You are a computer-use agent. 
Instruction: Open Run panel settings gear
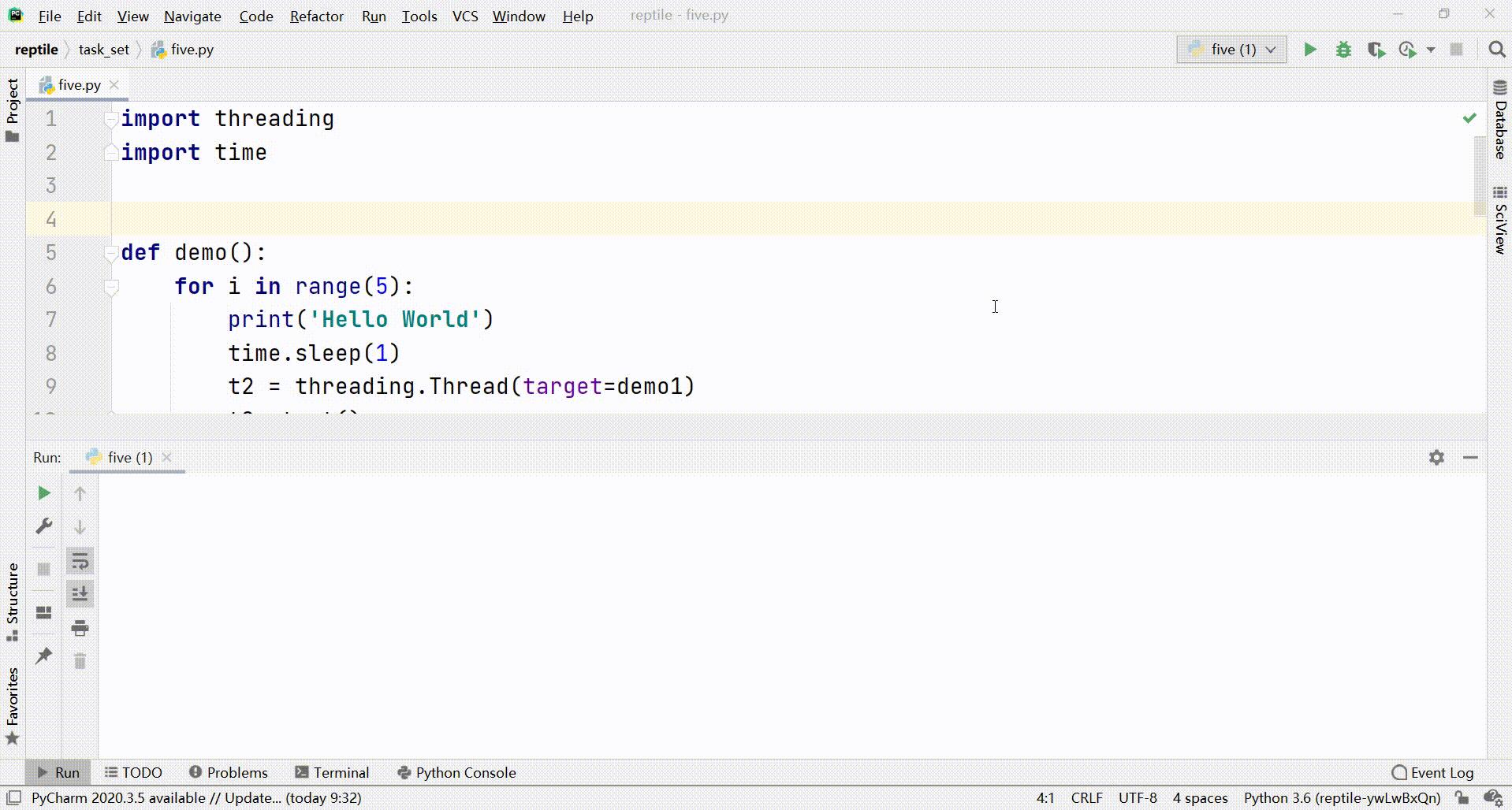1437,457
